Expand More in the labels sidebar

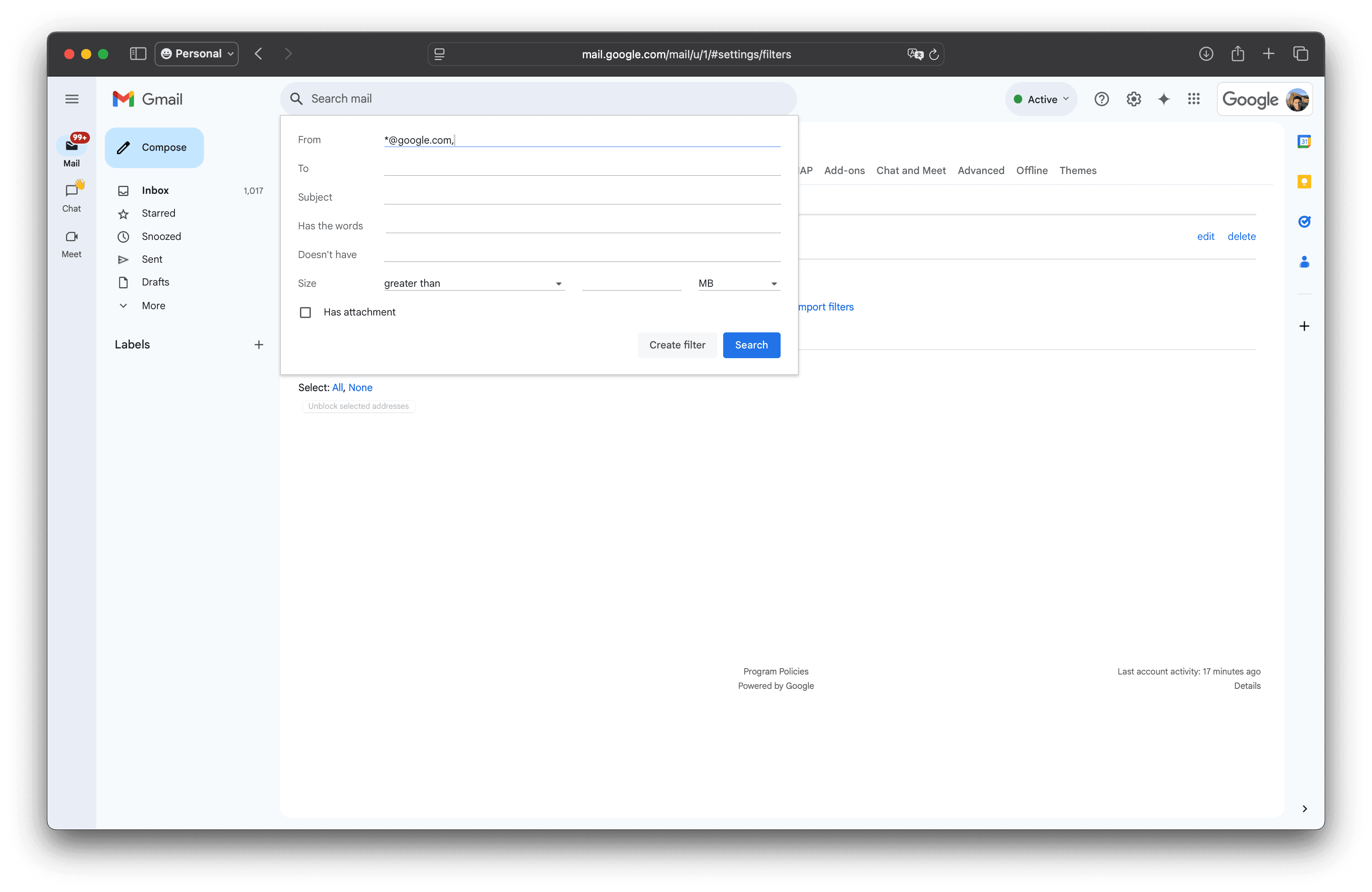153,305
